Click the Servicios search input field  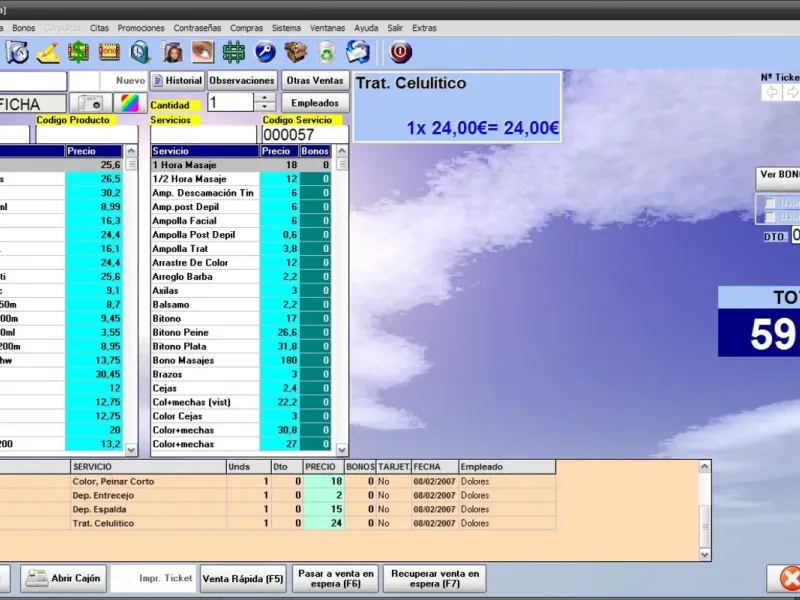click(x=204, y=135)
